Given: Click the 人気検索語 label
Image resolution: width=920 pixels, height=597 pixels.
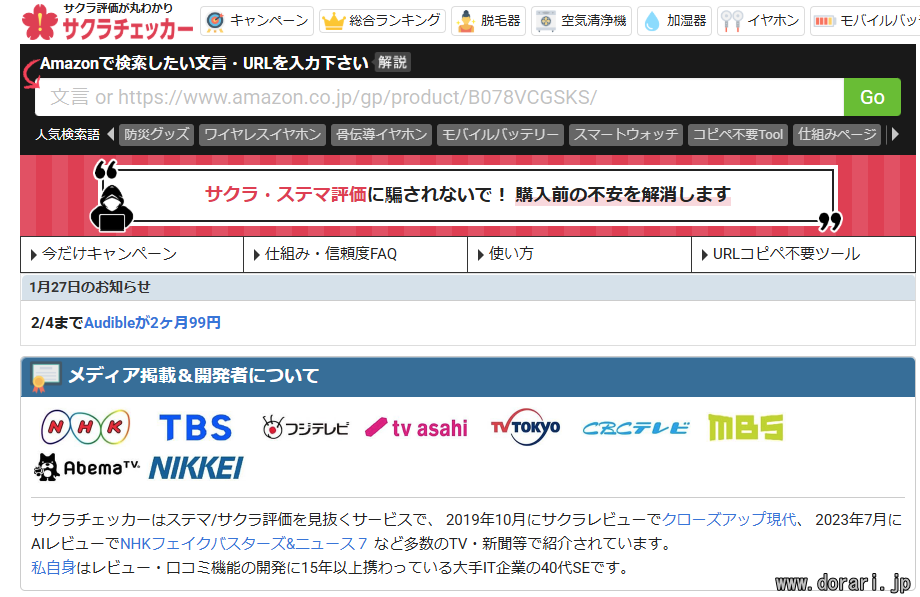Looking at the screenshot, I should coord(67,134).
